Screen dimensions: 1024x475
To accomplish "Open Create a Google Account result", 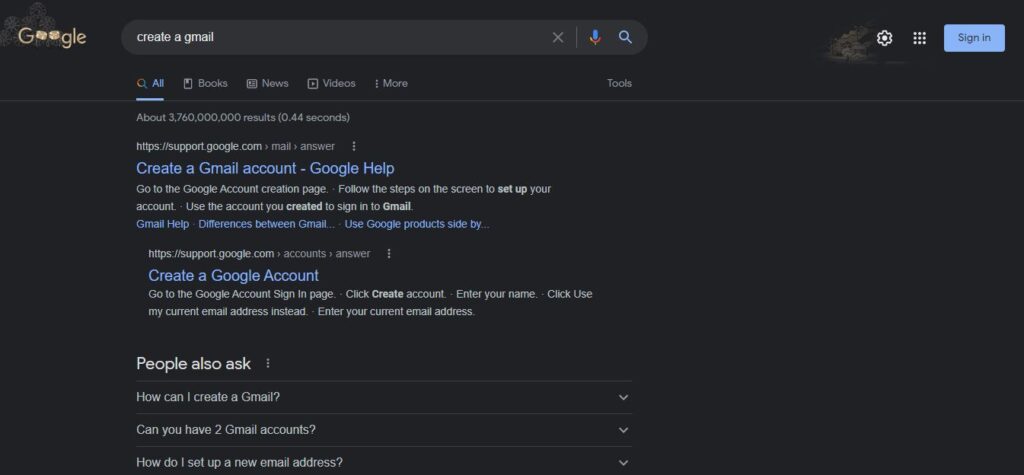I will (233, 275).
